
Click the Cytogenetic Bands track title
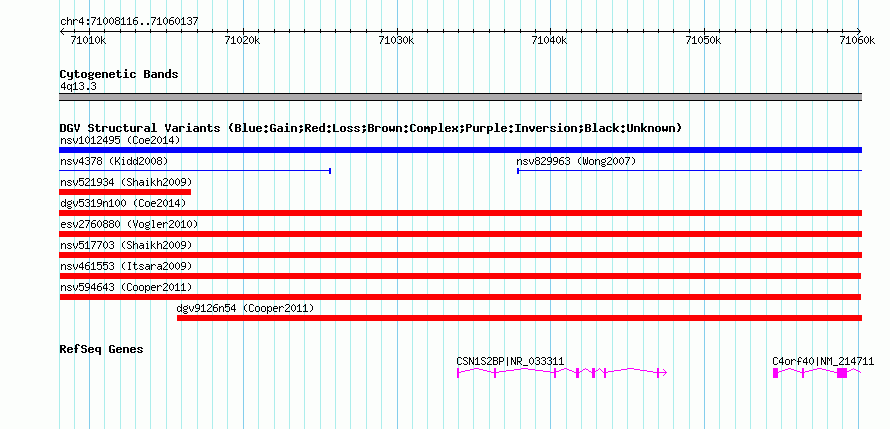pos(119,74)
